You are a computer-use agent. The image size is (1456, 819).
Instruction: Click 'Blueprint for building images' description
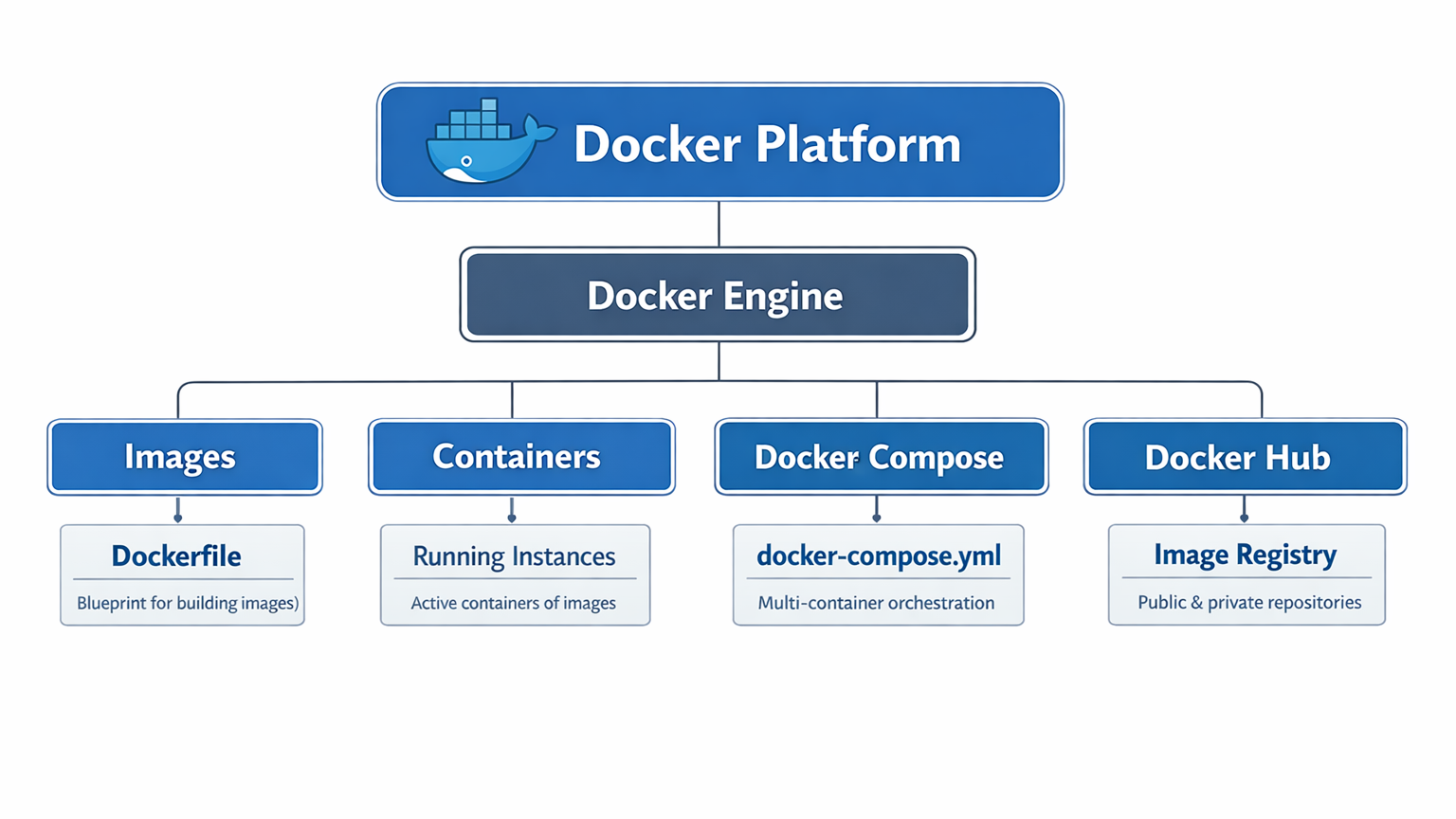click(x=187, y=603)
